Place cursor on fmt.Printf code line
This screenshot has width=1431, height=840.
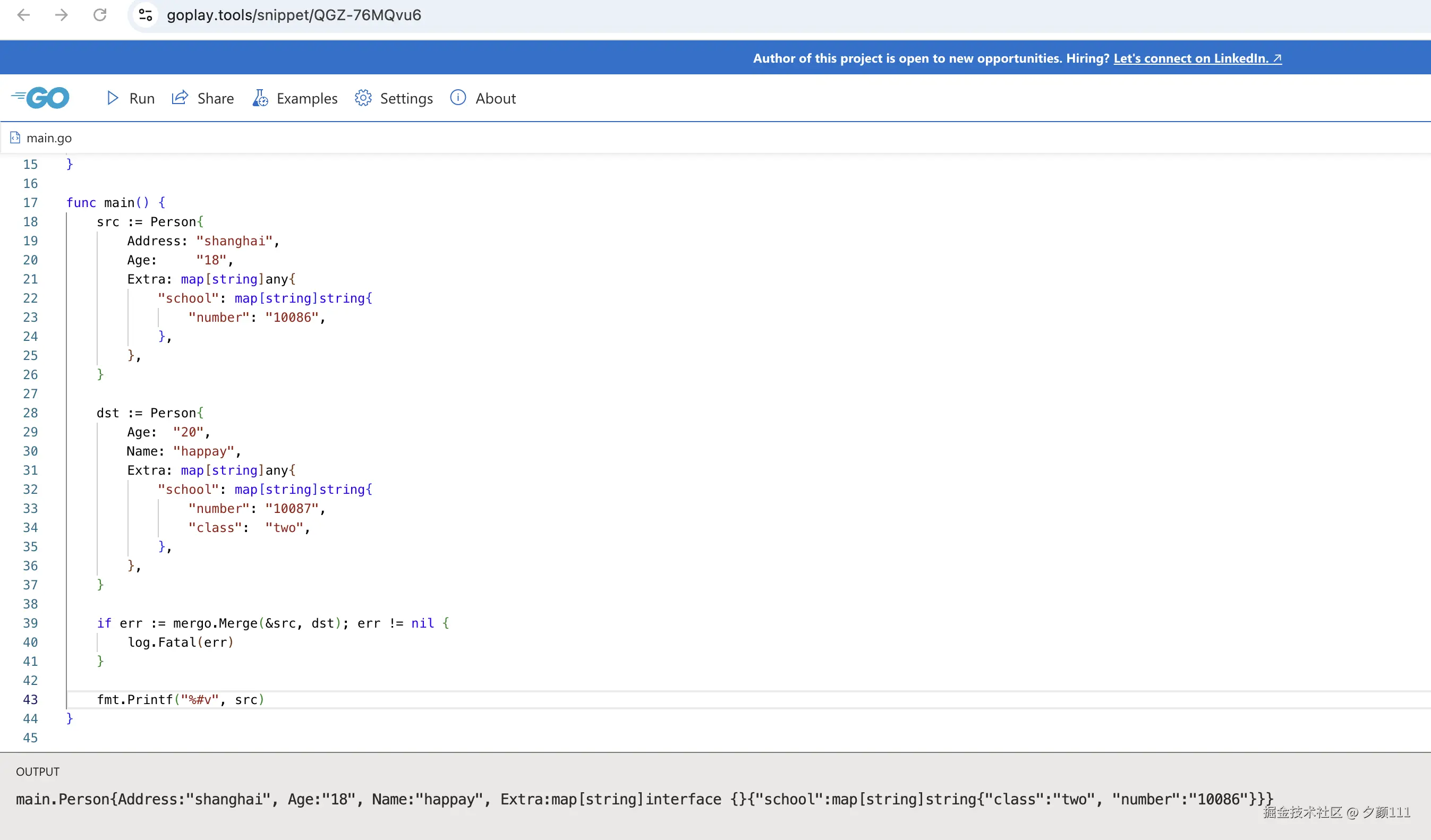(x=181, y=700)
